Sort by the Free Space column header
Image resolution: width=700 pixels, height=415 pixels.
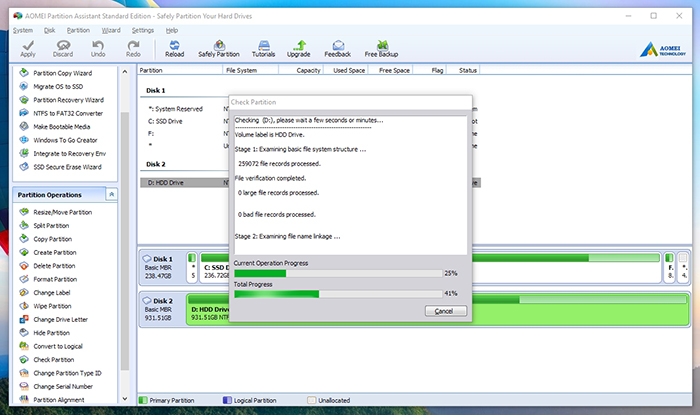point(391,70)
